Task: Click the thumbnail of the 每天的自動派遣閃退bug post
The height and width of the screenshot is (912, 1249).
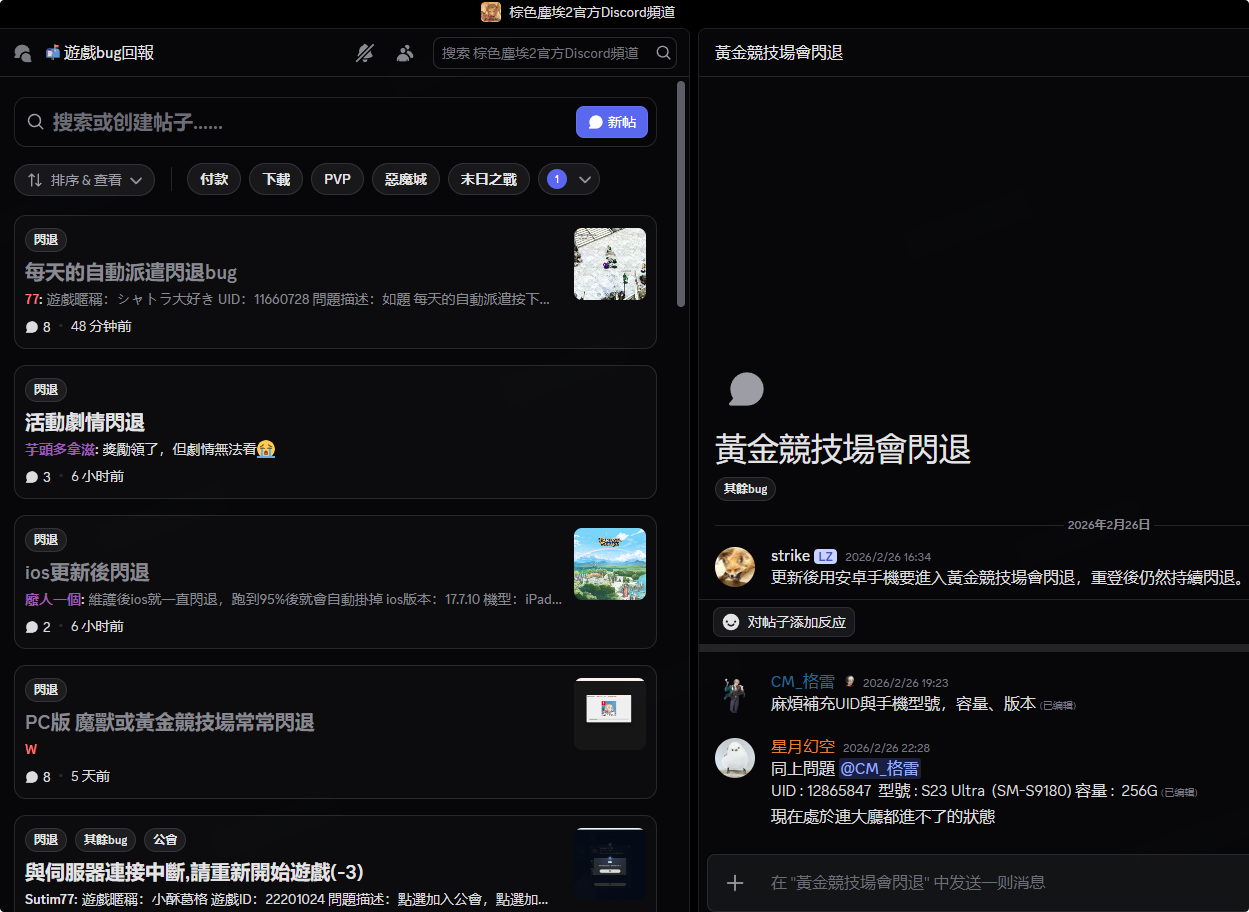Action: pyautogui.click(x=610, y=264)
